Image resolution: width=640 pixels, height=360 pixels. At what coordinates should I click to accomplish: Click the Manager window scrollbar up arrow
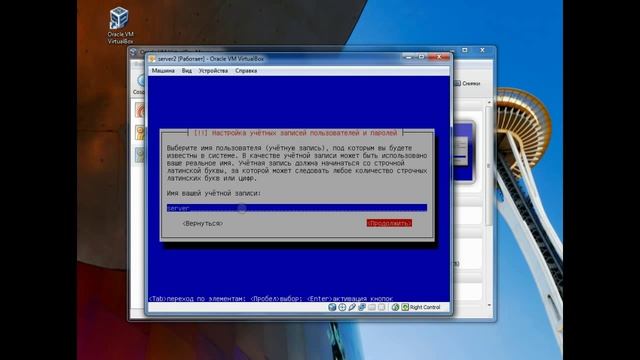489,102
